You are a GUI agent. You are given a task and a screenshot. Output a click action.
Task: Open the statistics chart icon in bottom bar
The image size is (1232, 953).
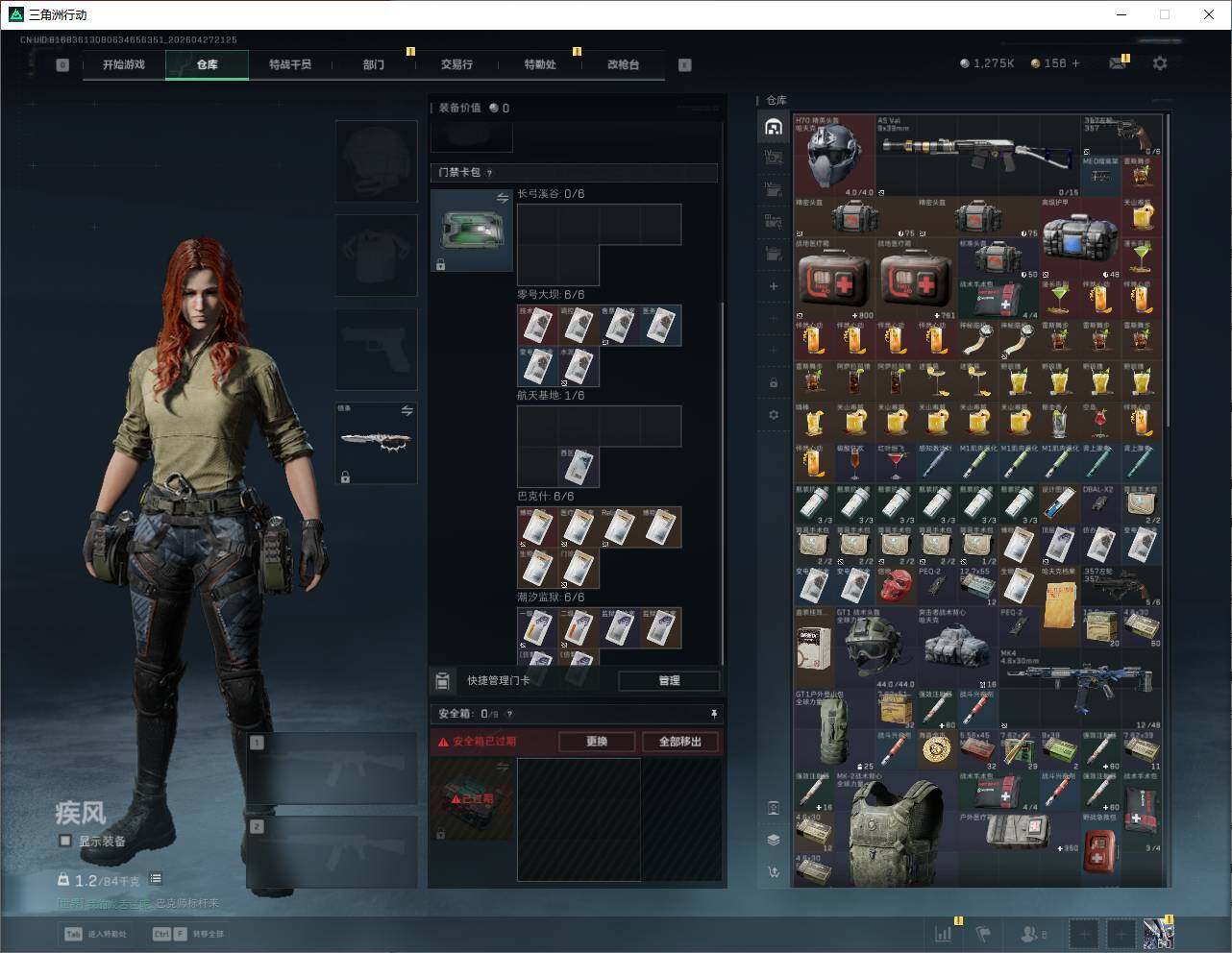(944, 934)
